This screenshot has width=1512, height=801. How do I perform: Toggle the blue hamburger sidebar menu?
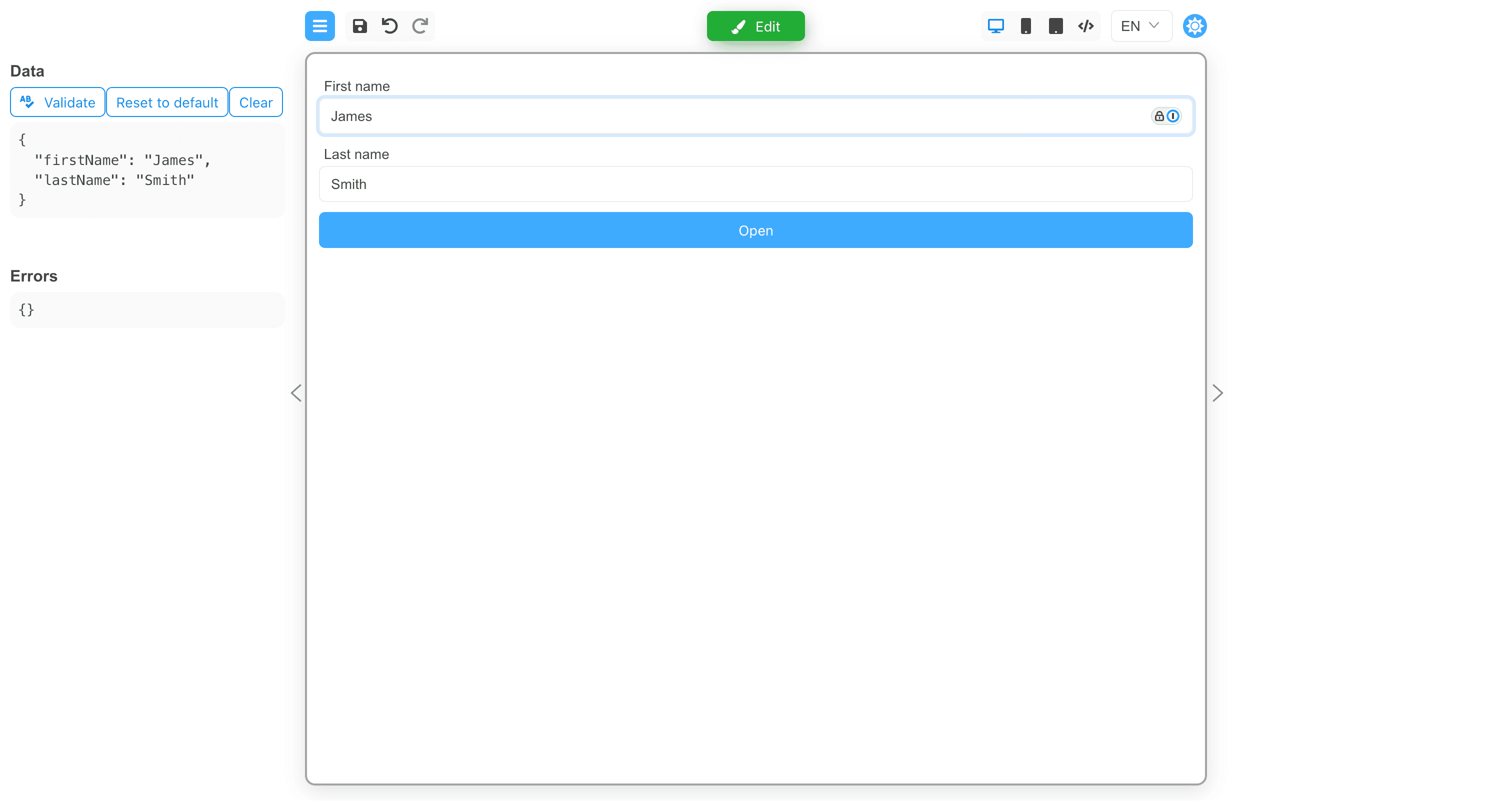319,26
